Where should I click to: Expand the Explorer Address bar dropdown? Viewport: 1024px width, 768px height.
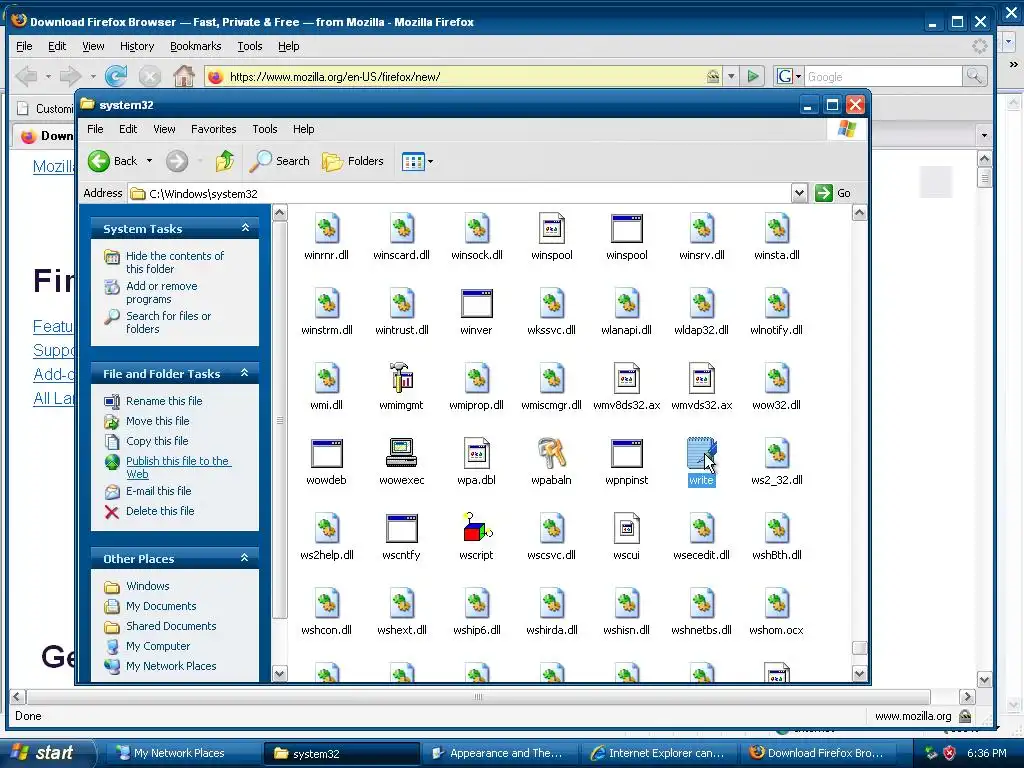[799, 193]
